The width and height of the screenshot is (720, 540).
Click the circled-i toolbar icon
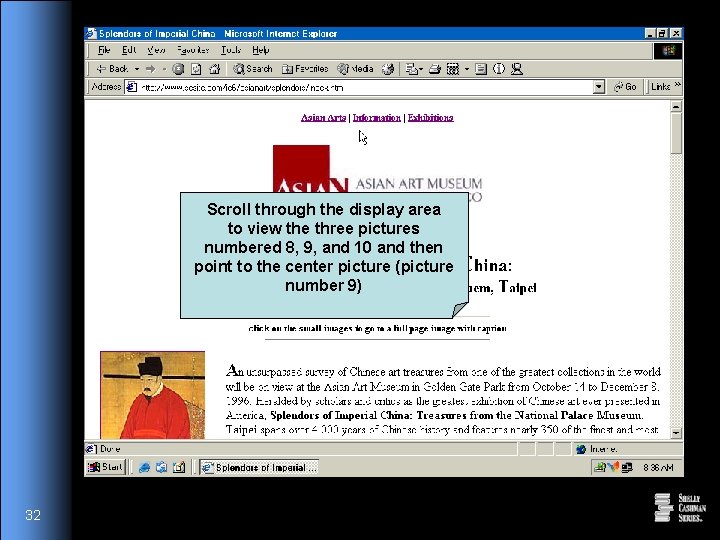[x=499, y=69]
